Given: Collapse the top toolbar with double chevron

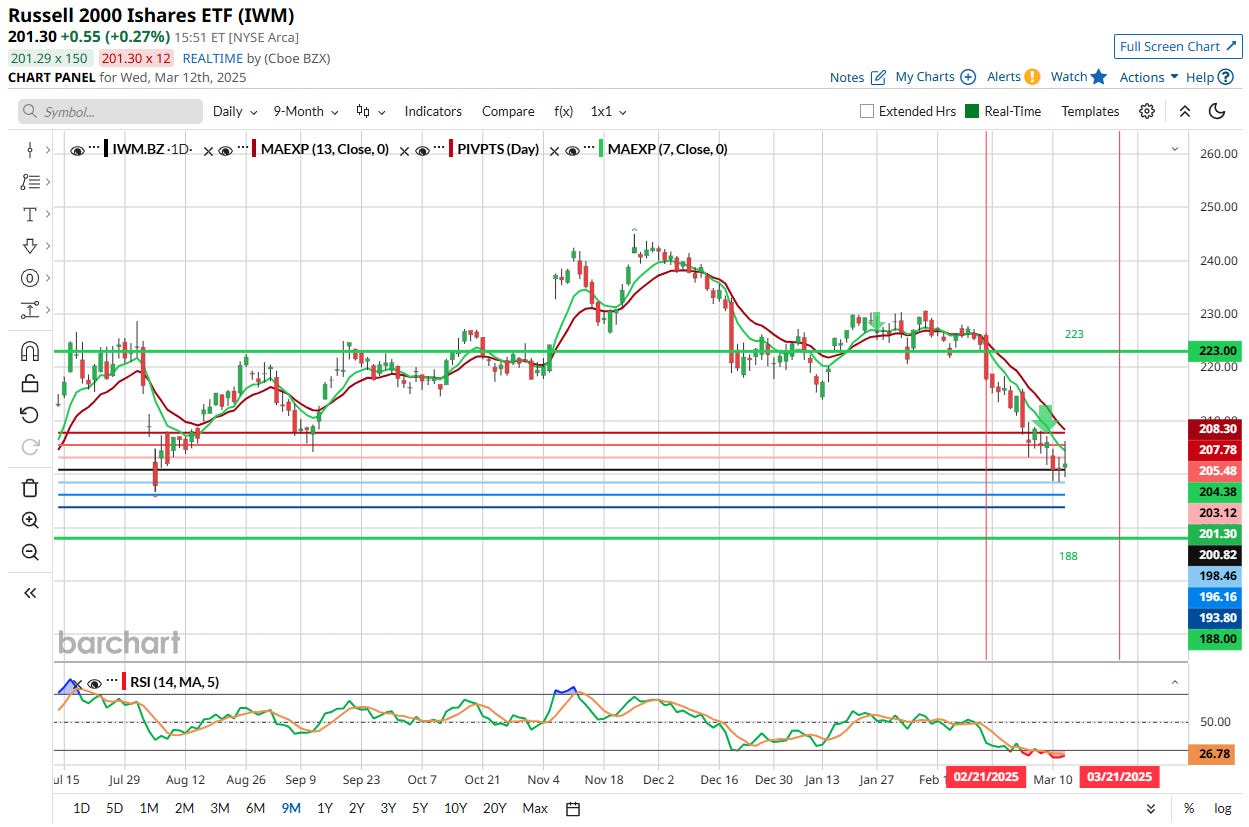Looking at the screenshot, I should click(1184, 111).
